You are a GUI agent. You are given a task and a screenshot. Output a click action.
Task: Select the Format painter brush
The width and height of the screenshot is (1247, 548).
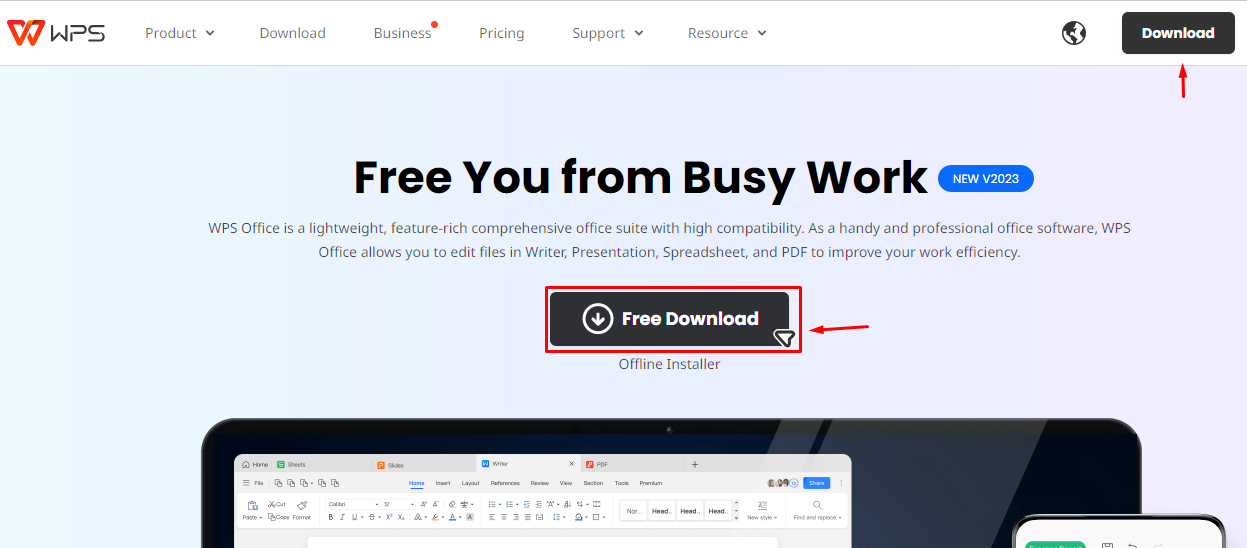click(x=302, y=505)
